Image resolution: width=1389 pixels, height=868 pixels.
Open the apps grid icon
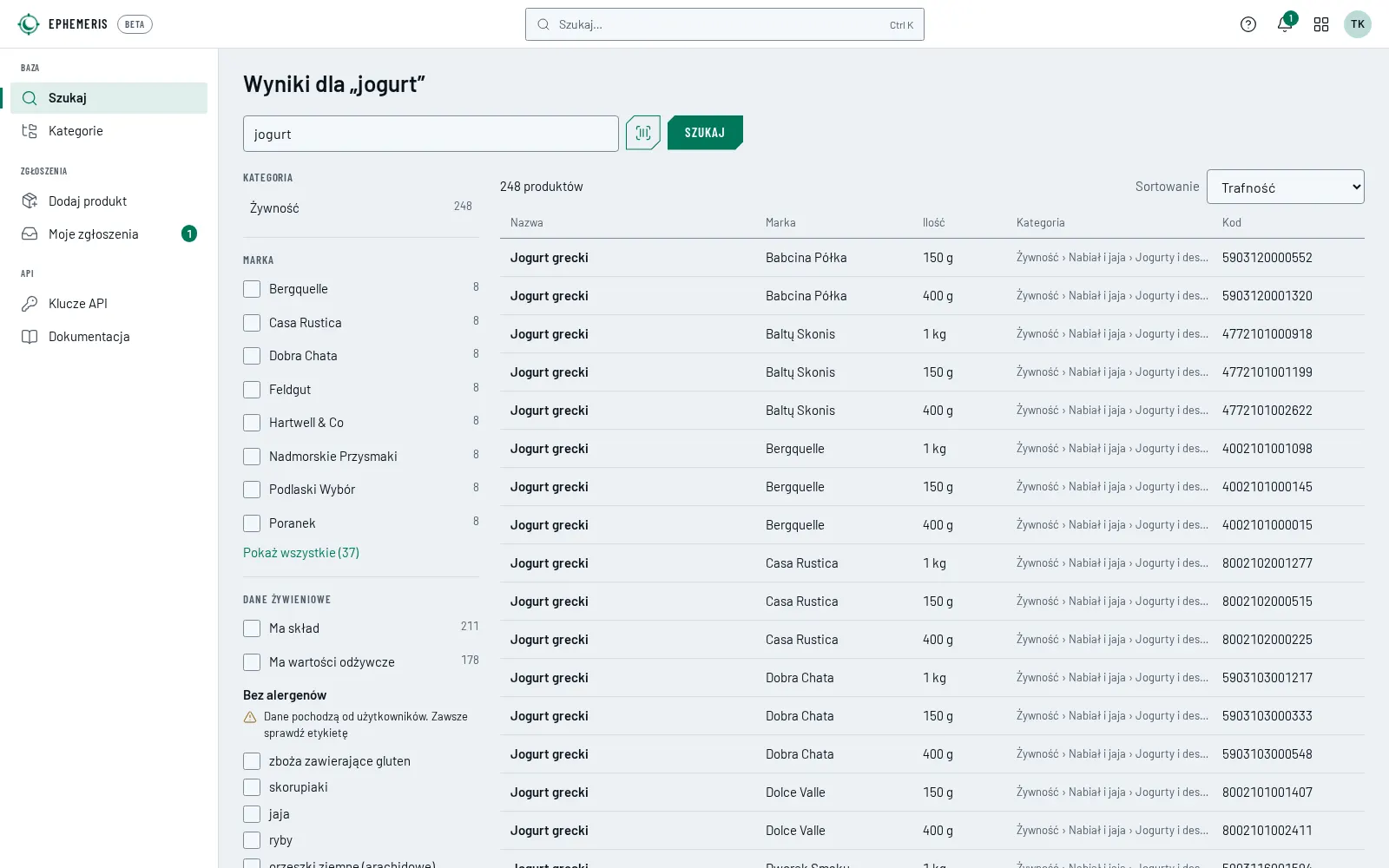[1321, 24]
